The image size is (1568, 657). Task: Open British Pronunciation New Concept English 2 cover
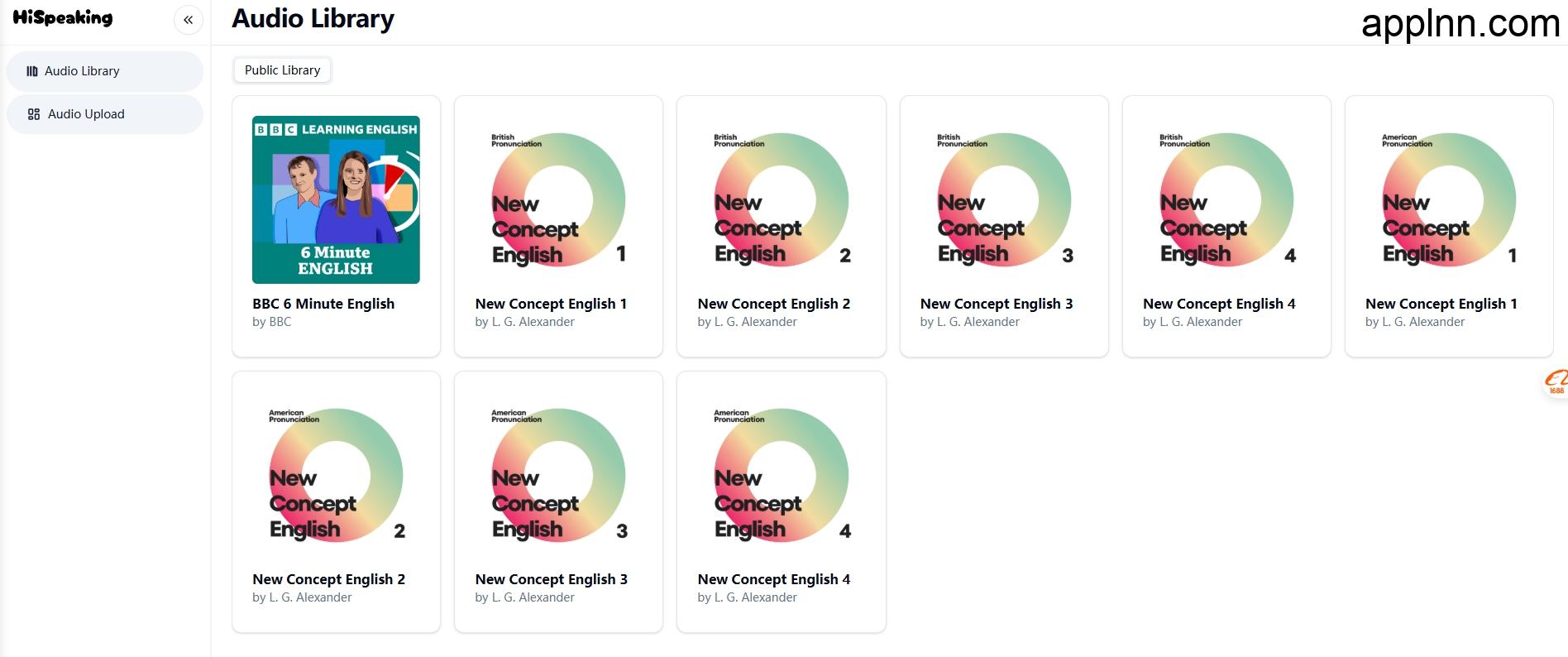pyautogui.click(x=781, y=199)
